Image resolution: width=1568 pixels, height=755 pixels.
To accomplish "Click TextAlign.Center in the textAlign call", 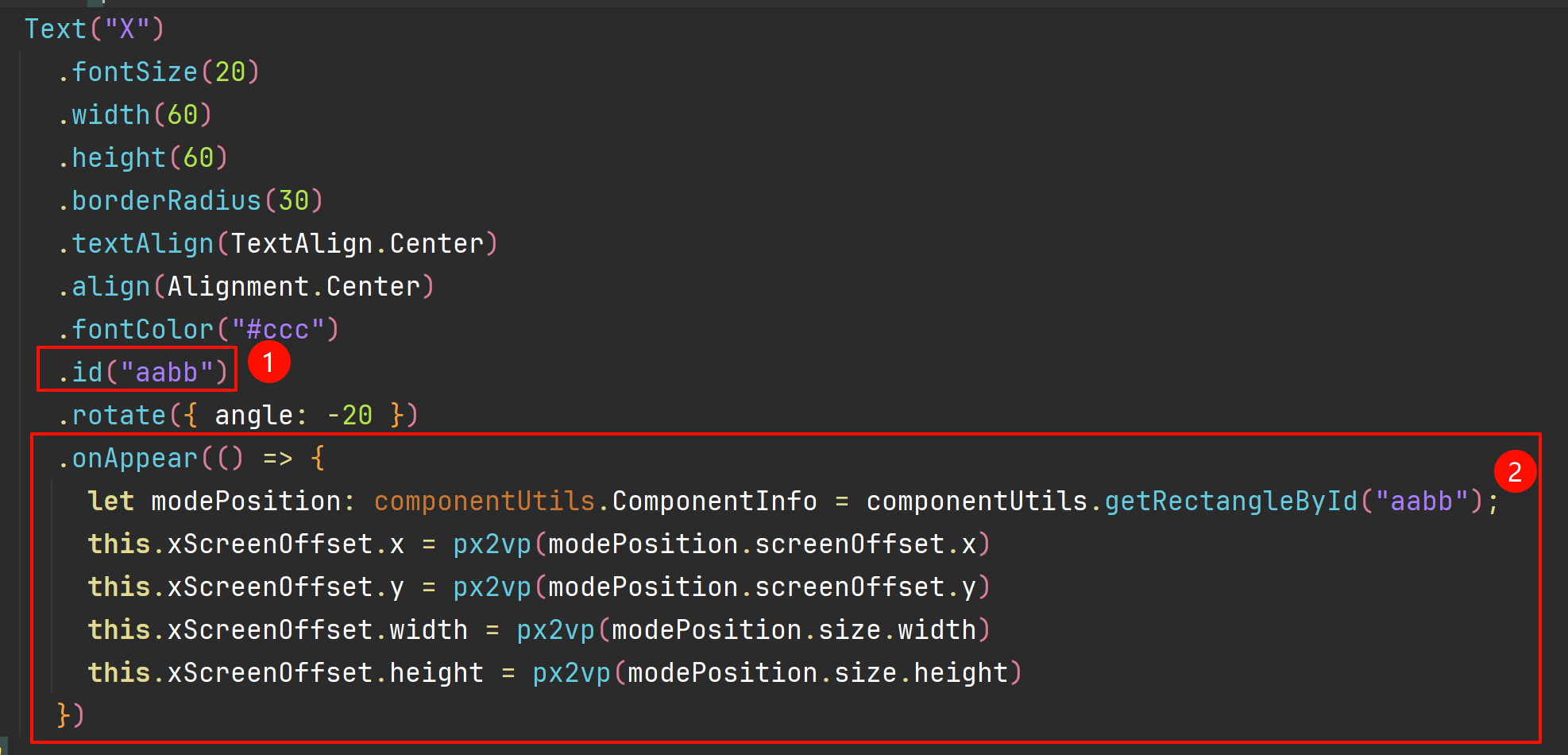I will 357,244.
